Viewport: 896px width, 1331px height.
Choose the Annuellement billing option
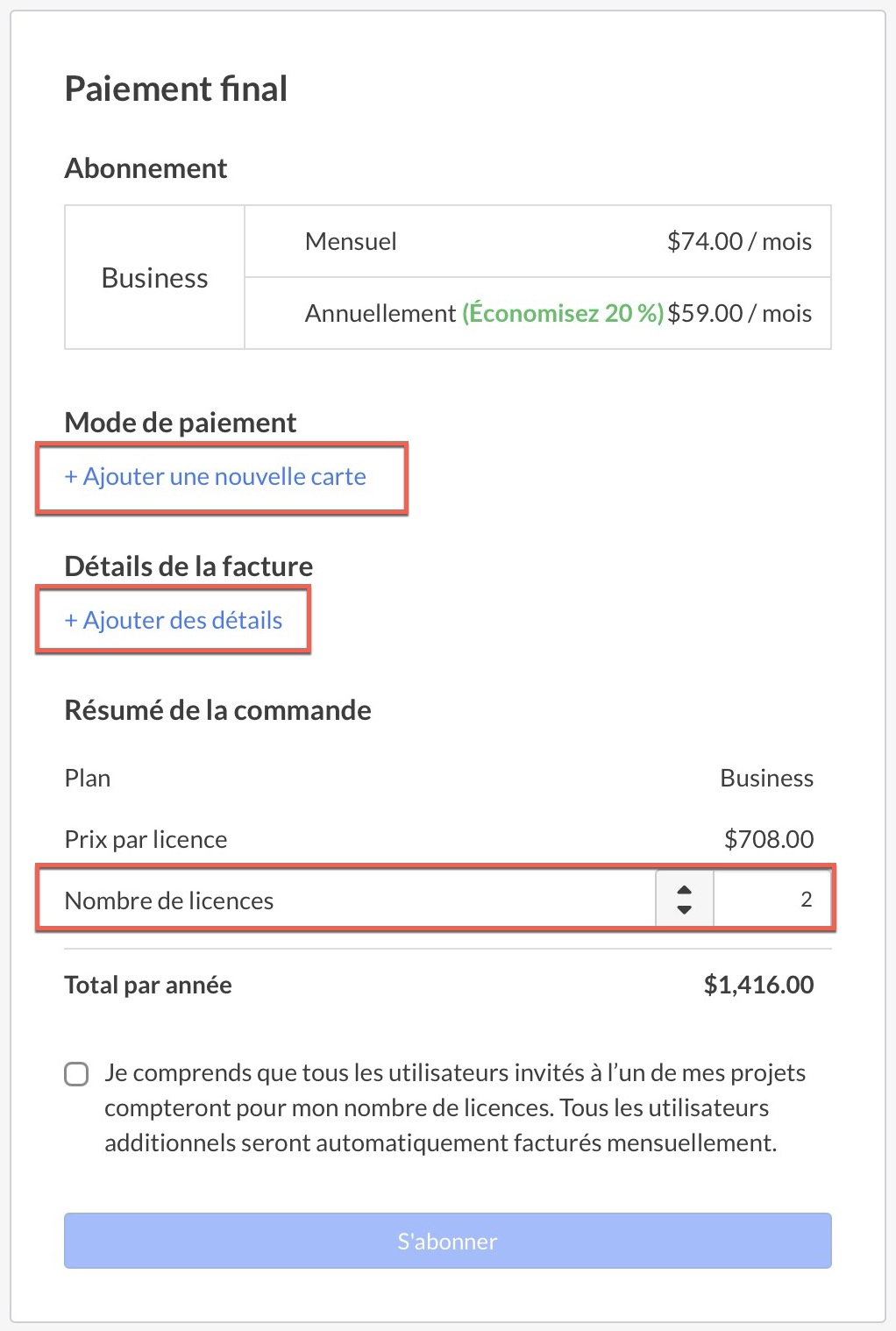point(380,314)
